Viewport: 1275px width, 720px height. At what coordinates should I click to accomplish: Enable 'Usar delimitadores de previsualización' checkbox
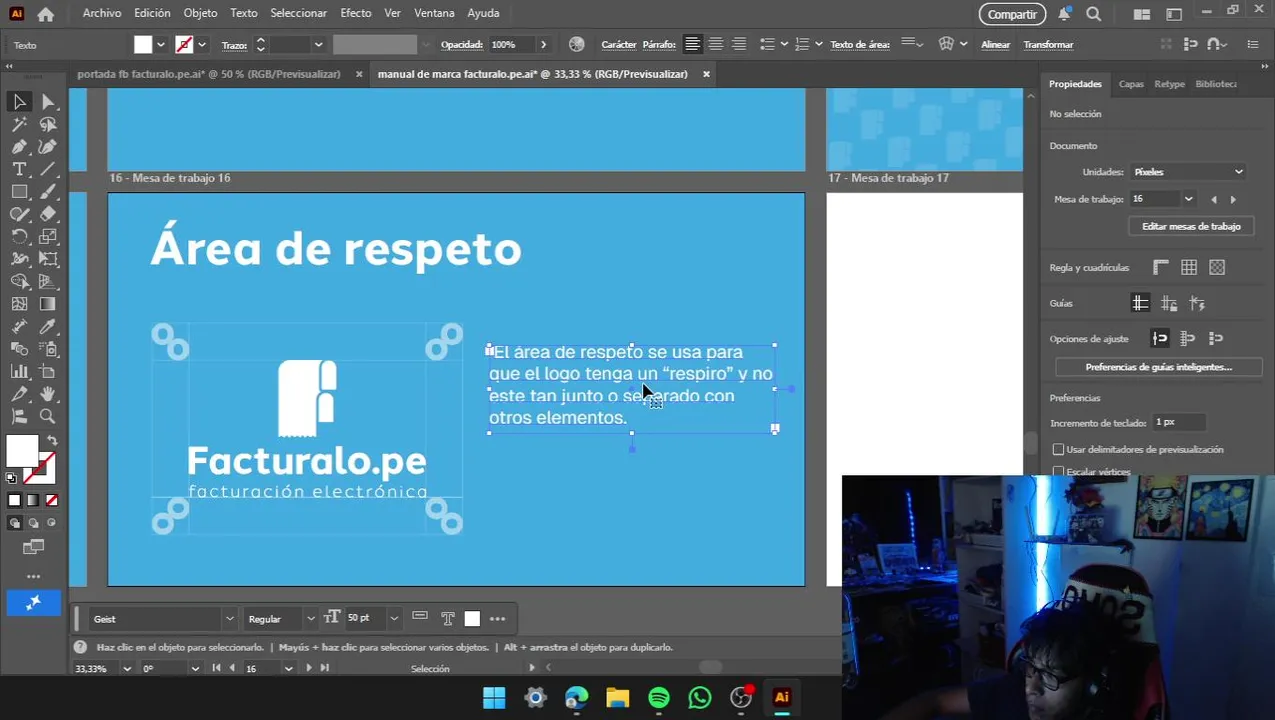1059,450
